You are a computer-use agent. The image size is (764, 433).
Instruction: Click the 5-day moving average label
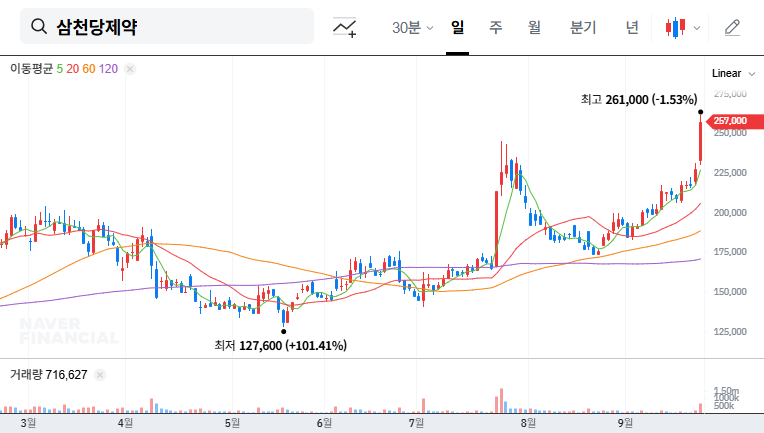59,69
